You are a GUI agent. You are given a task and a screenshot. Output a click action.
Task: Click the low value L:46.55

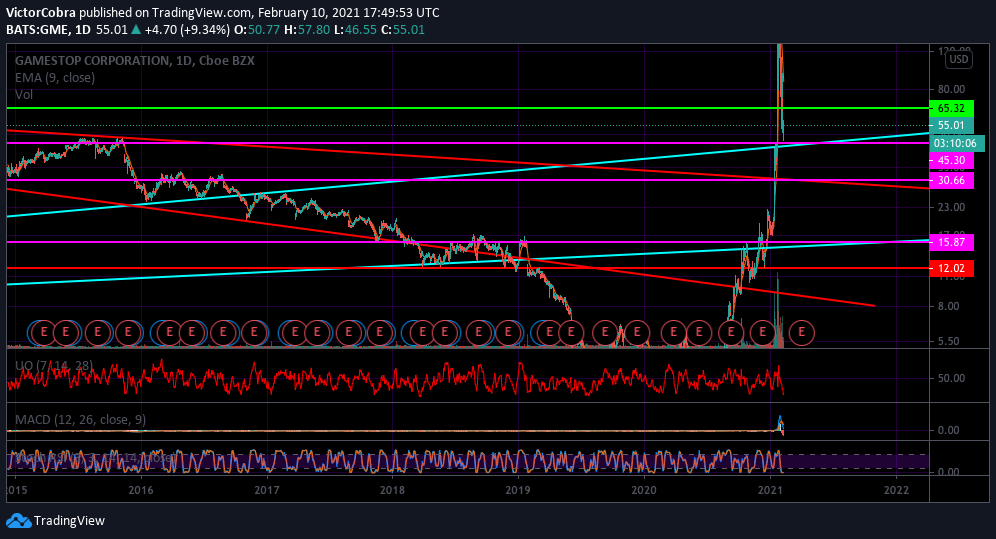click(x=355, y=30)
